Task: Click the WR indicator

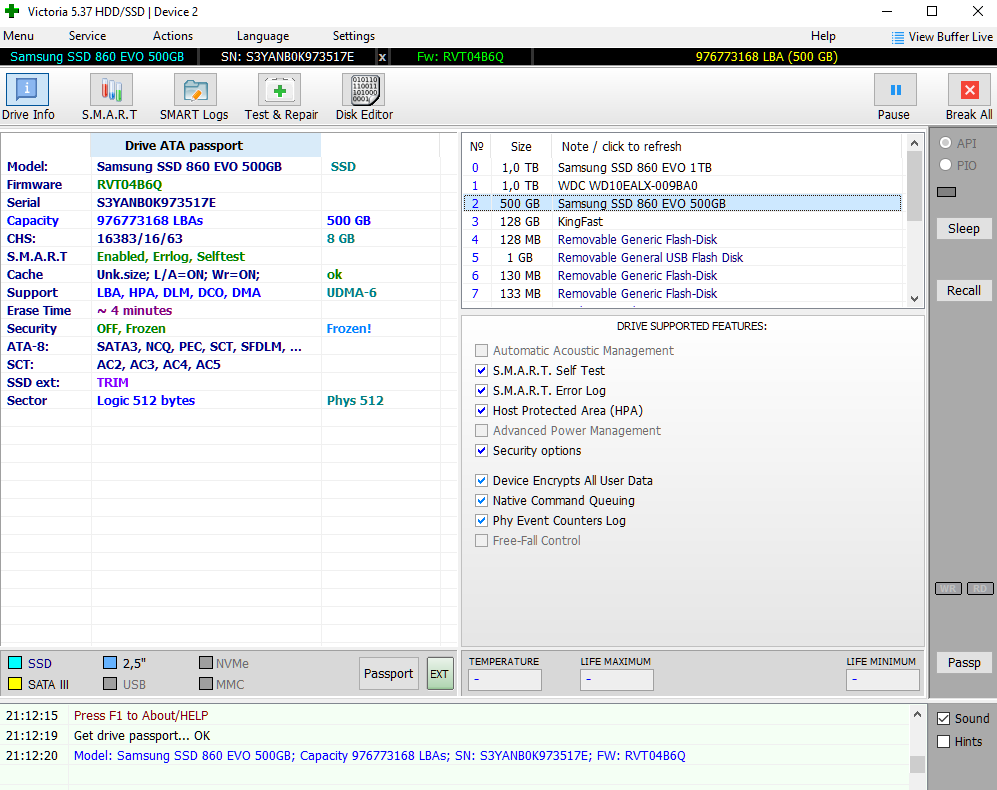Action: coord(948,588)
